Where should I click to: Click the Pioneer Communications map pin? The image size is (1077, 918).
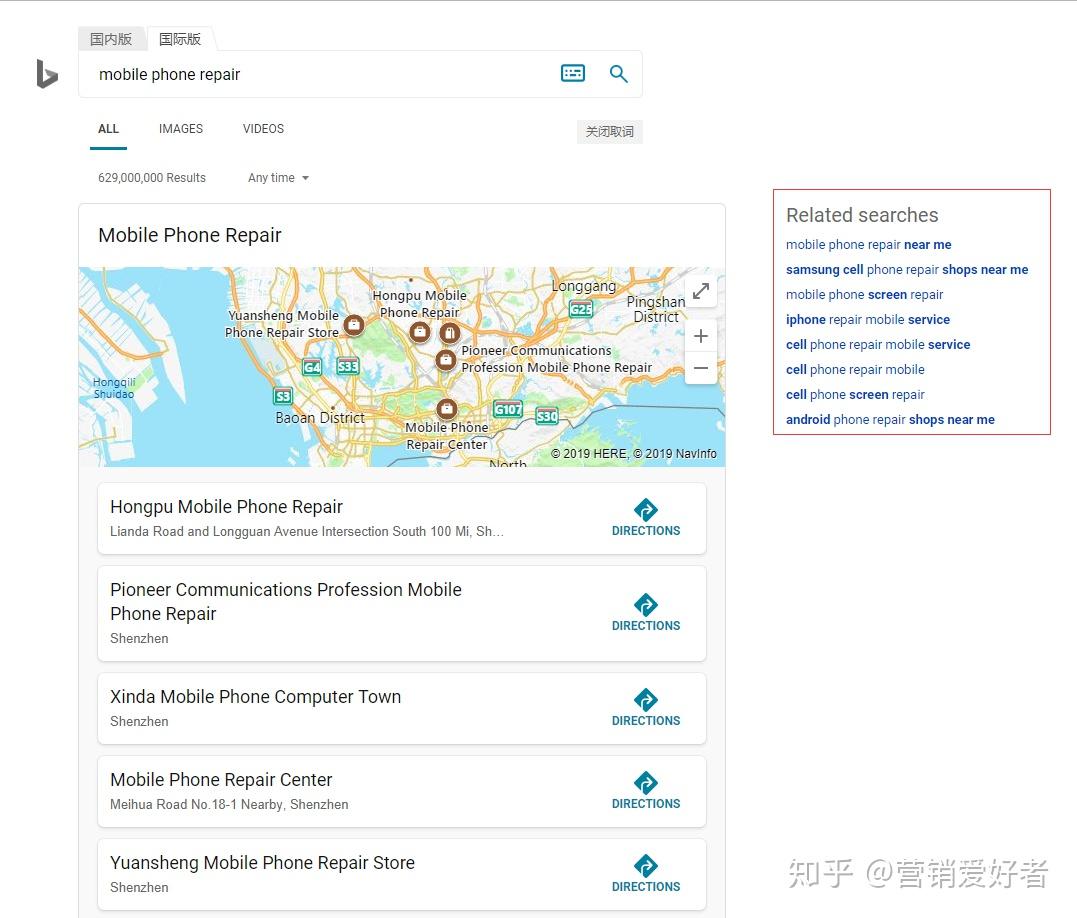tap(446, 359)
